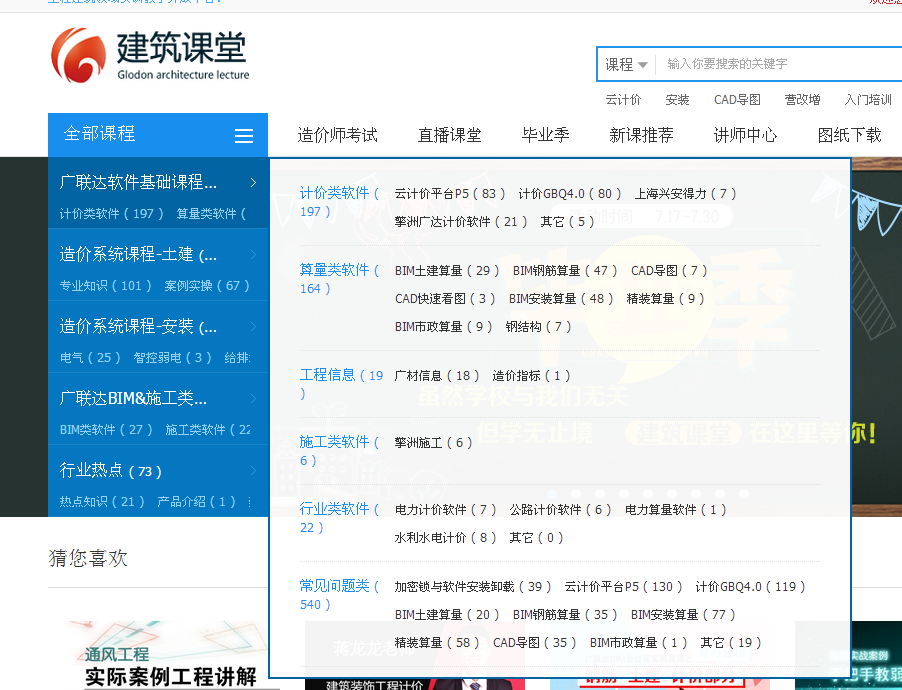Select BIM钢筋算量 (47) link

(565, 270)
